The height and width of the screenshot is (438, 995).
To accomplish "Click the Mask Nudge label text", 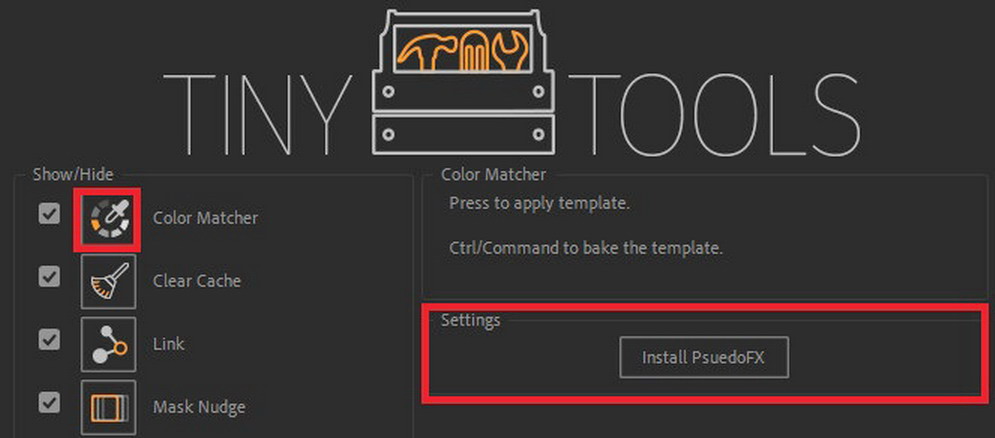I will tap(199, 407).
